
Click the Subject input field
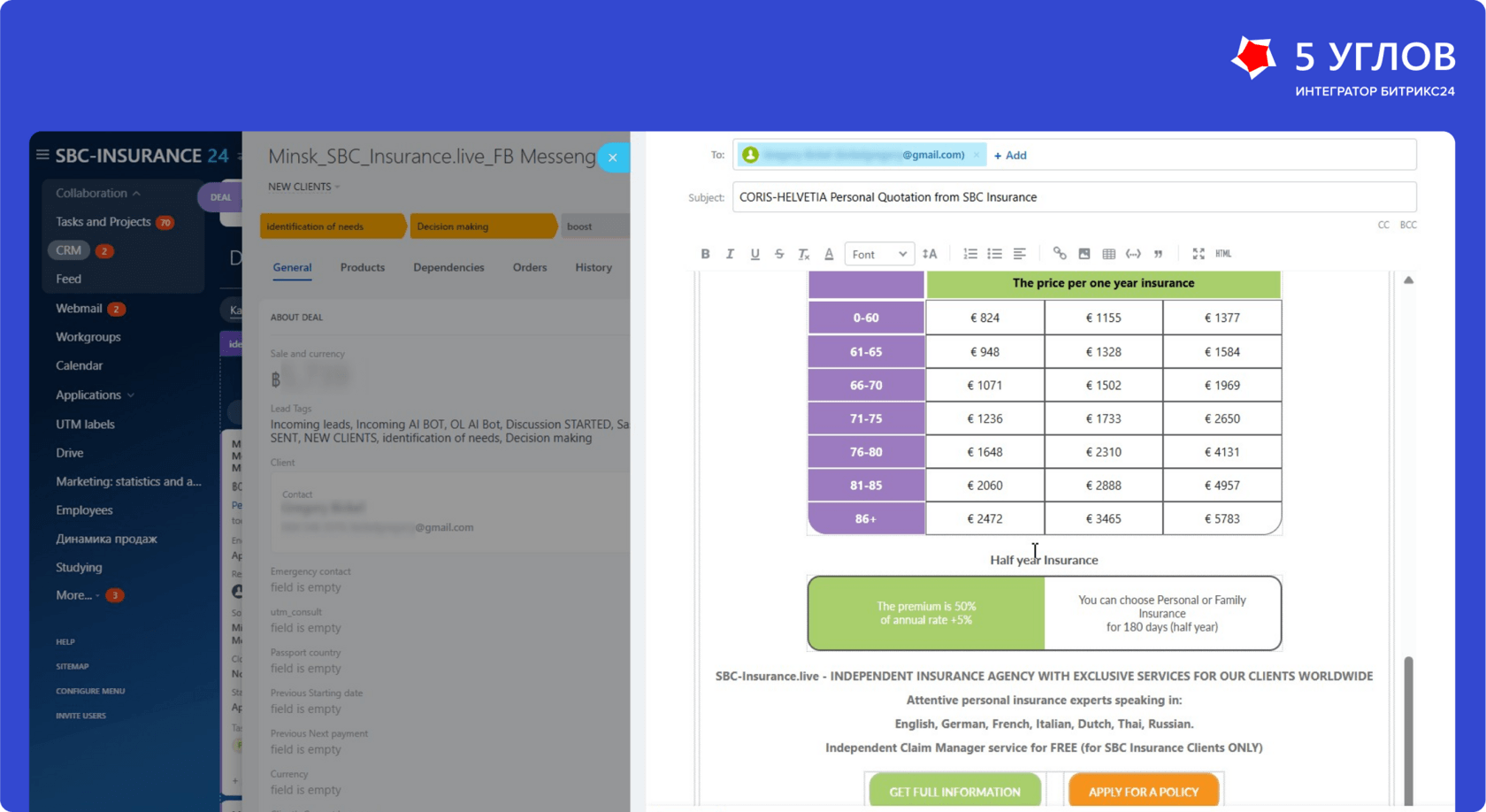pos(1074,197)
